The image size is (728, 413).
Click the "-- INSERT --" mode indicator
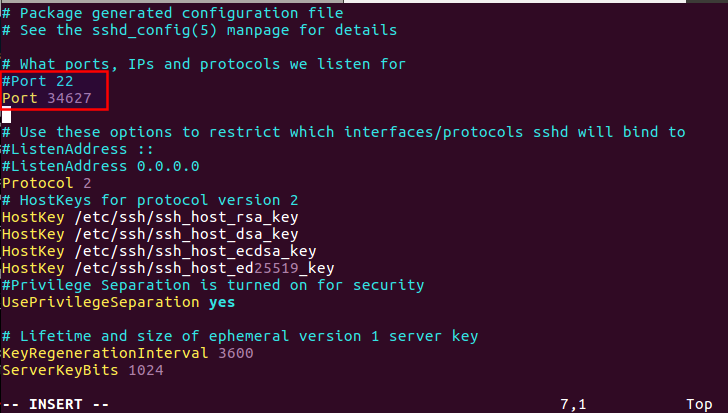pos(55,404)
